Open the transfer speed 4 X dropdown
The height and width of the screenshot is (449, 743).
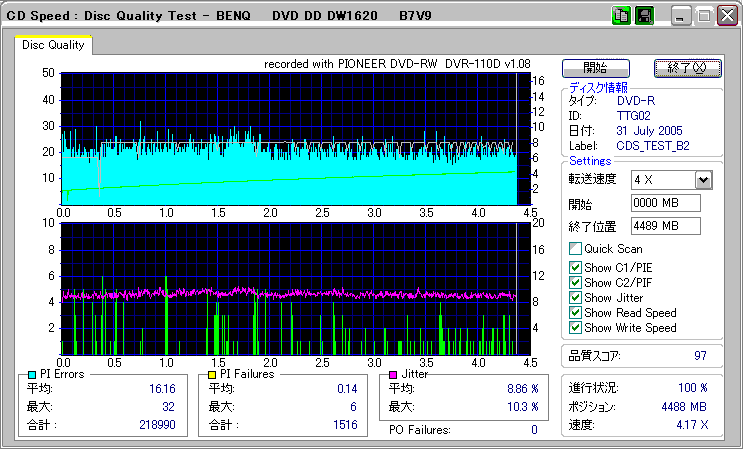(703, 180)
